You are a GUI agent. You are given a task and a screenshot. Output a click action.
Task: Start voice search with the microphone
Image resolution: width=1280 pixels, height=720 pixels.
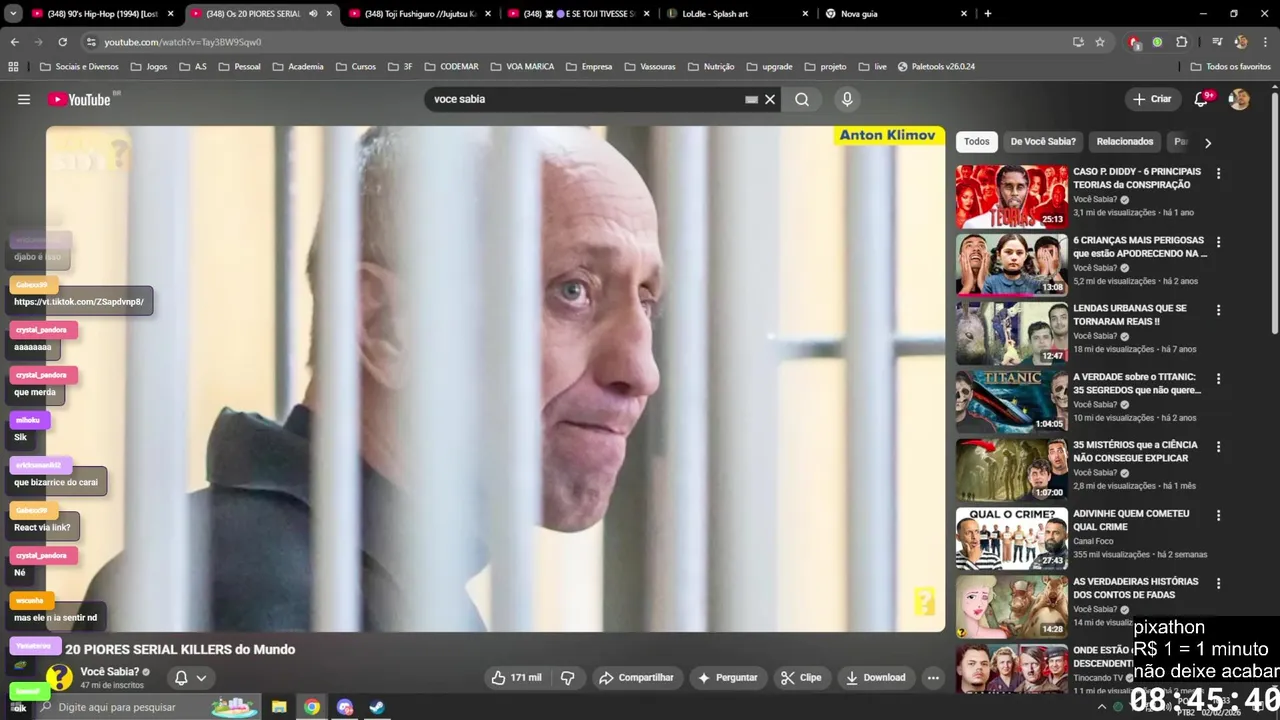coord(847,99)
